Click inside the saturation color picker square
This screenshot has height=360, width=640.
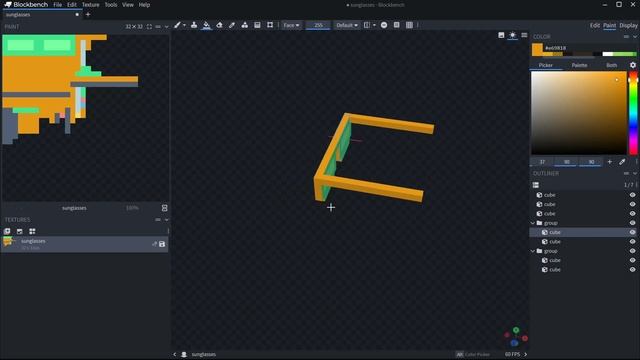point(578,113)
